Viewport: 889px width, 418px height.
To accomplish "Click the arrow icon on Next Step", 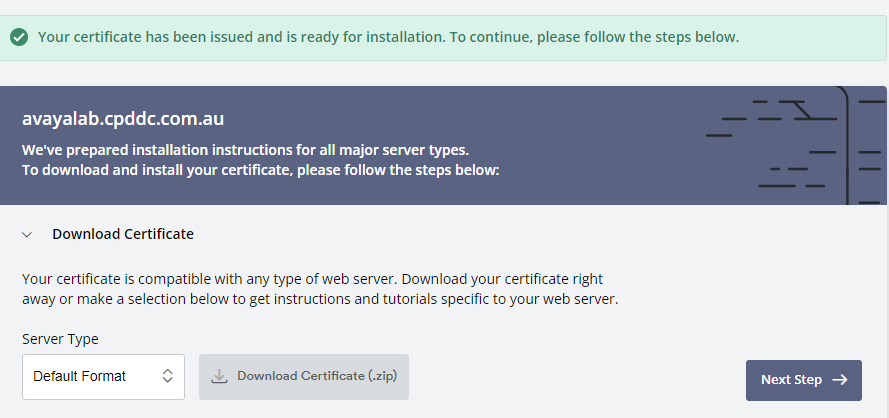I will point(840,380).
